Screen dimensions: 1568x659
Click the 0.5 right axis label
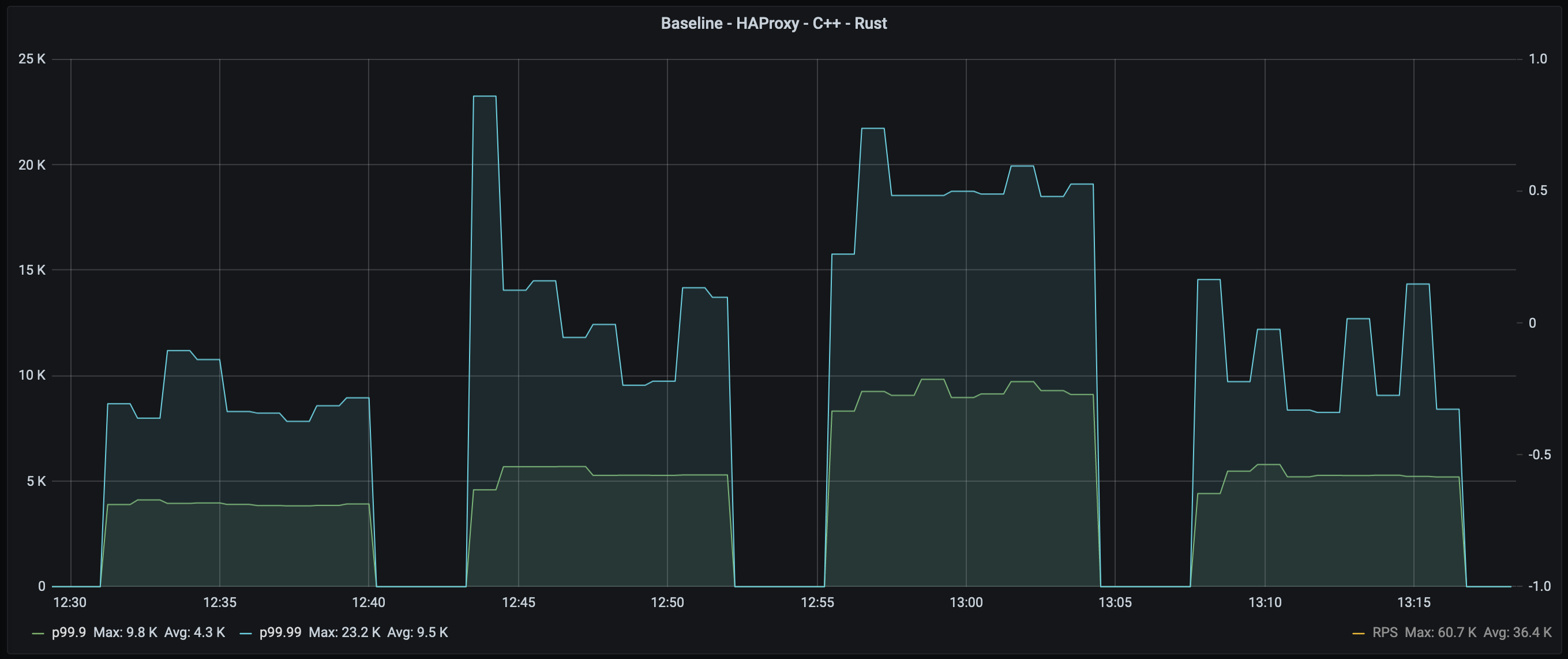click(1537, 190)
